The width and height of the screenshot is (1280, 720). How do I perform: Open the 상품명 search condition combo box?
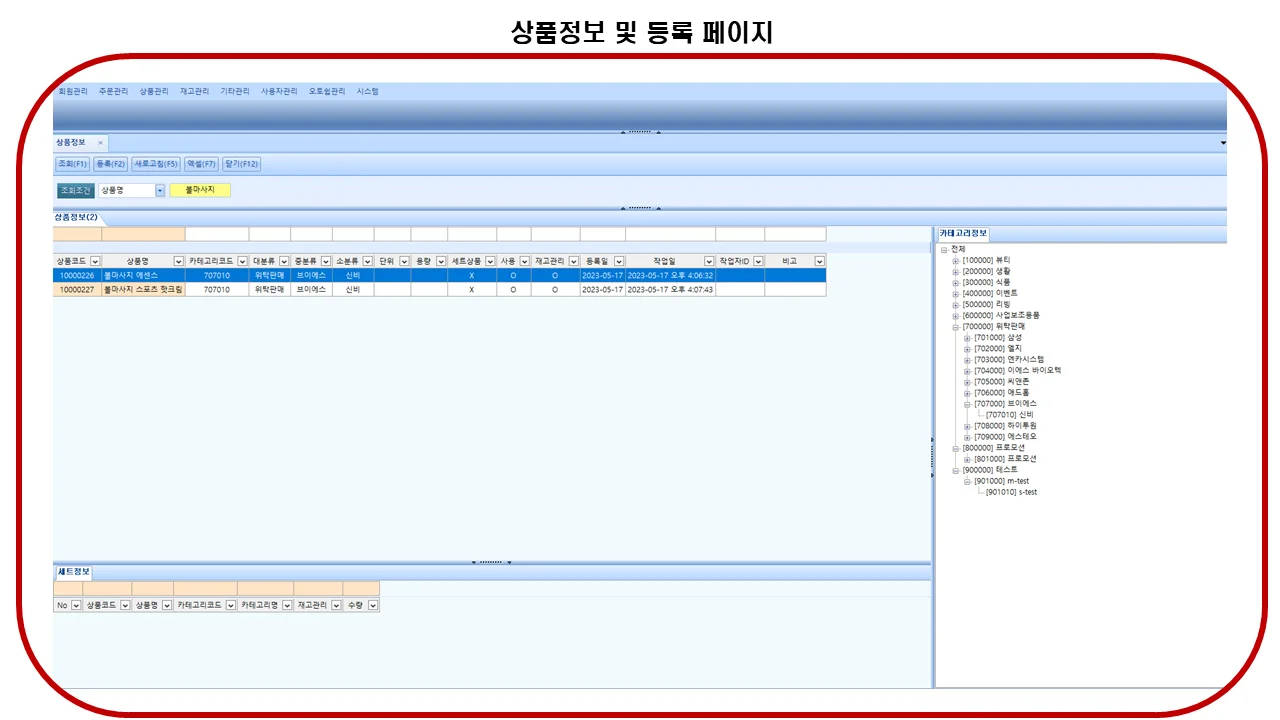tap(160, 190)
